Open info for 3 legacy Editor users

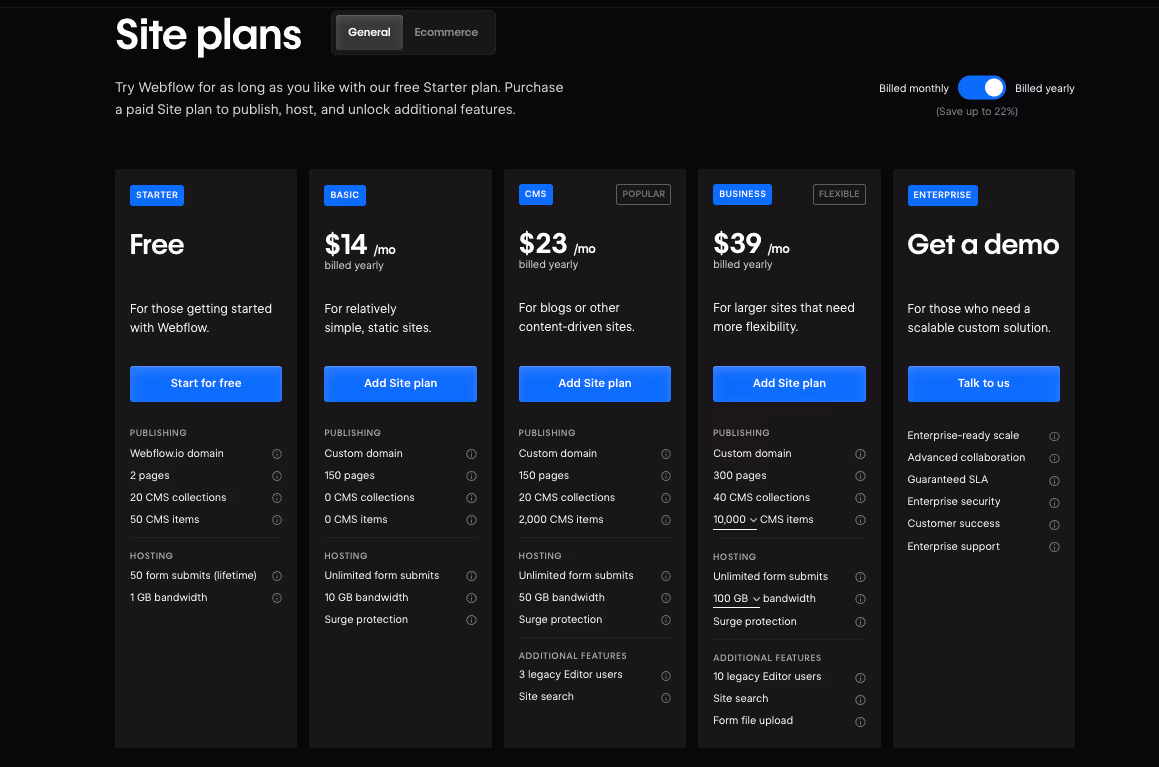pos(665,676)
